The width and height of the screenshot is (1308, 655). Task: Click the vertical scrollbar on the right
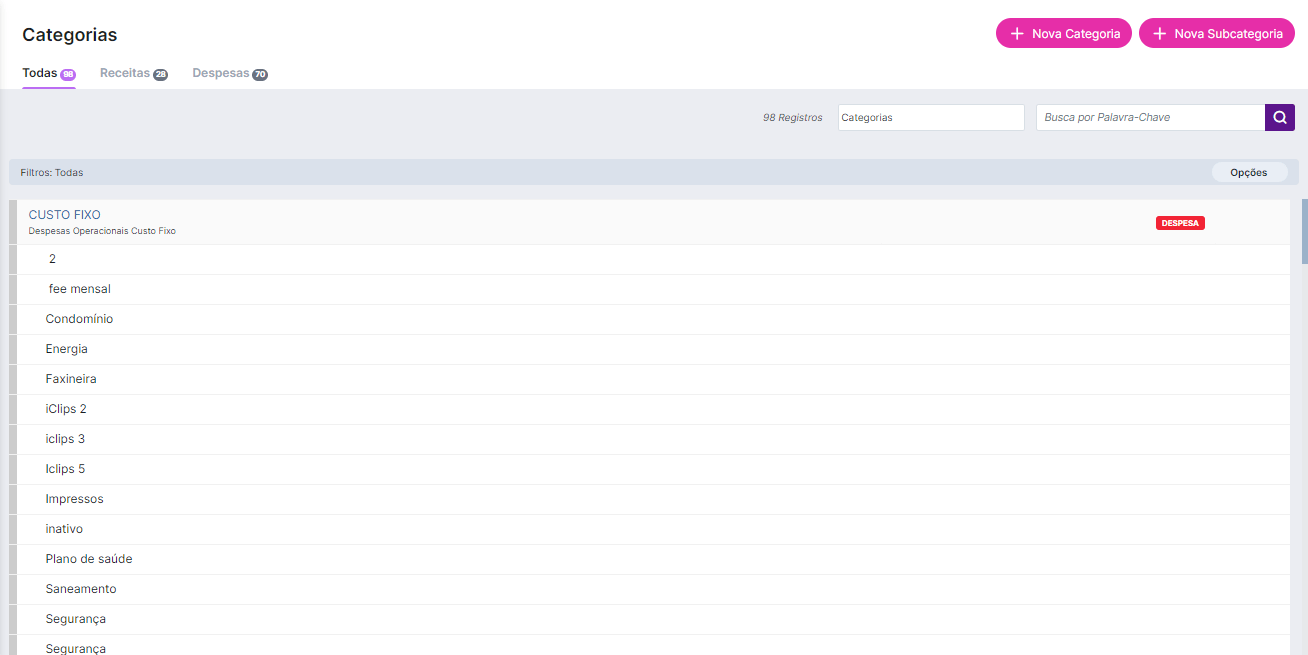pos(1302,230)
